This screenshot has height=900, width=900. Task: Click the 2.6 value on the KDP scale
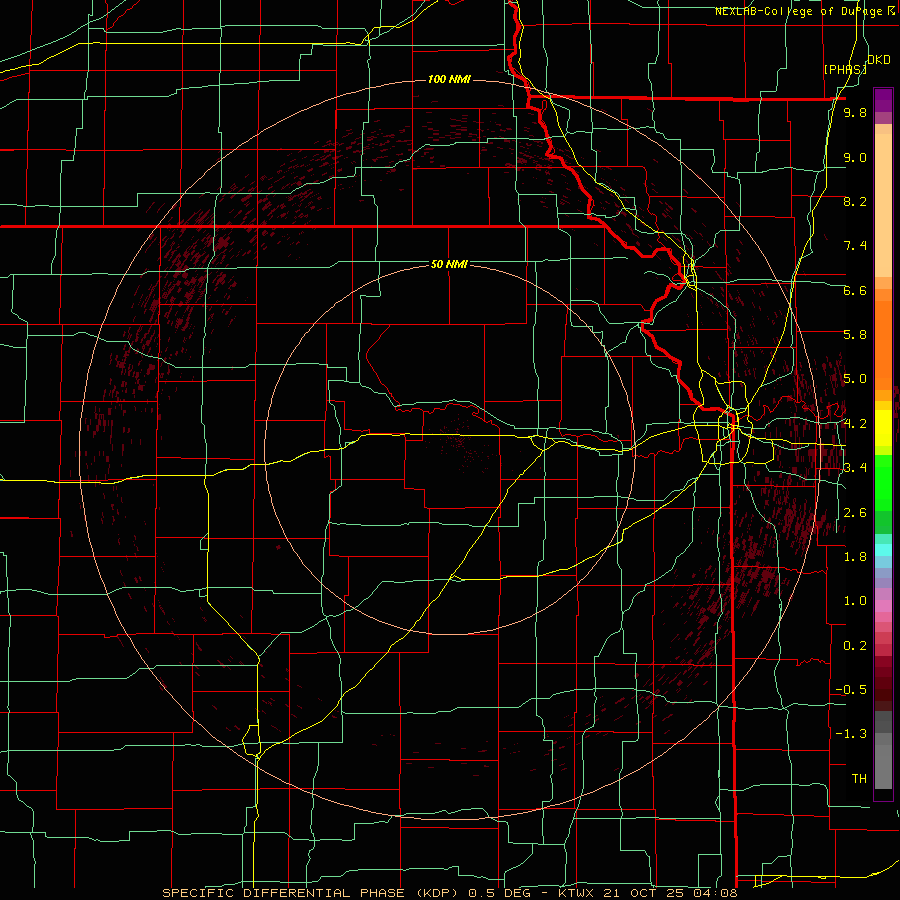(x=855, y=513)
